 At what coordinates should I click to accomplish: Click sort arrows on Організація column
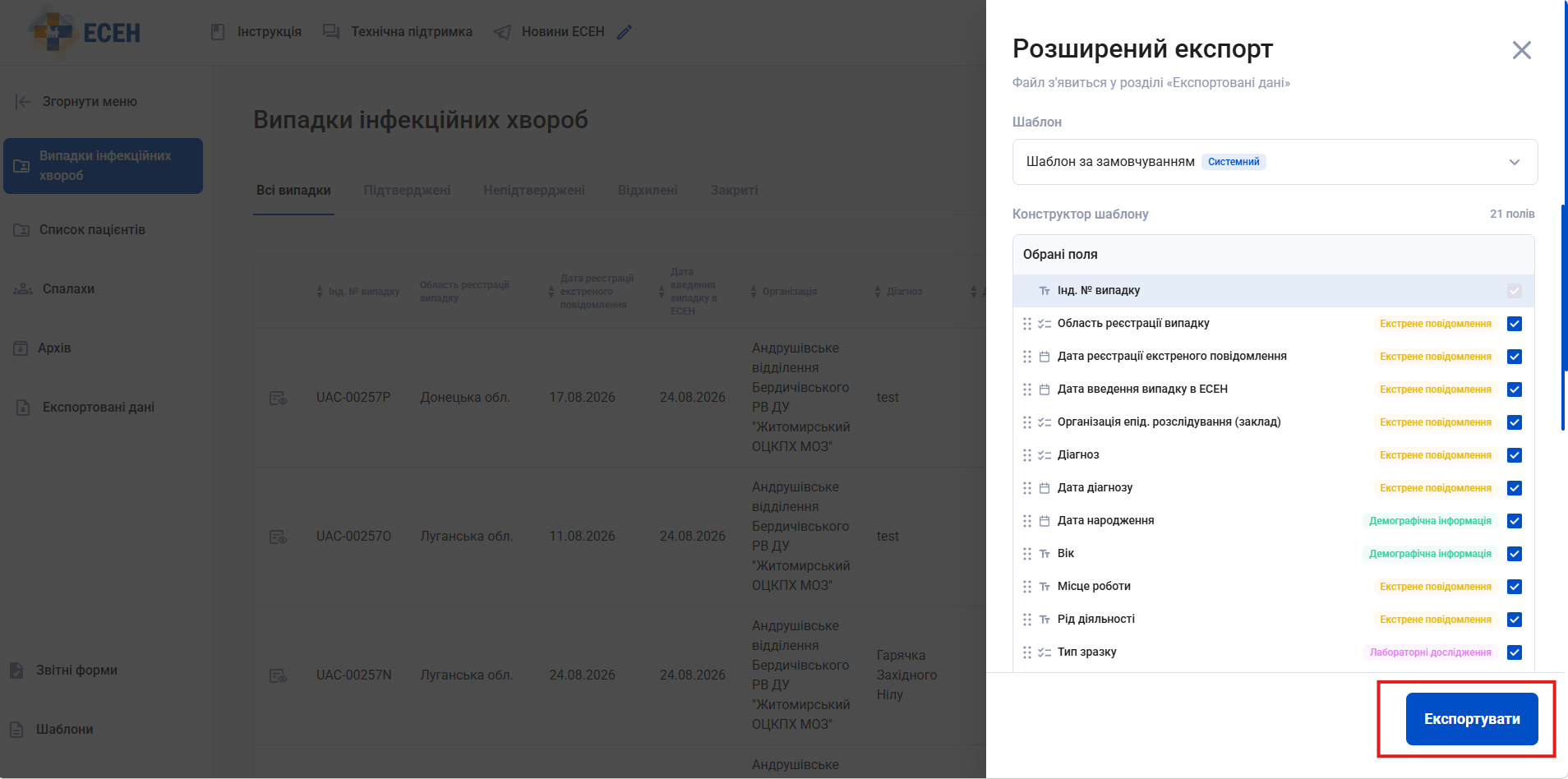click(x=754, y=292)
